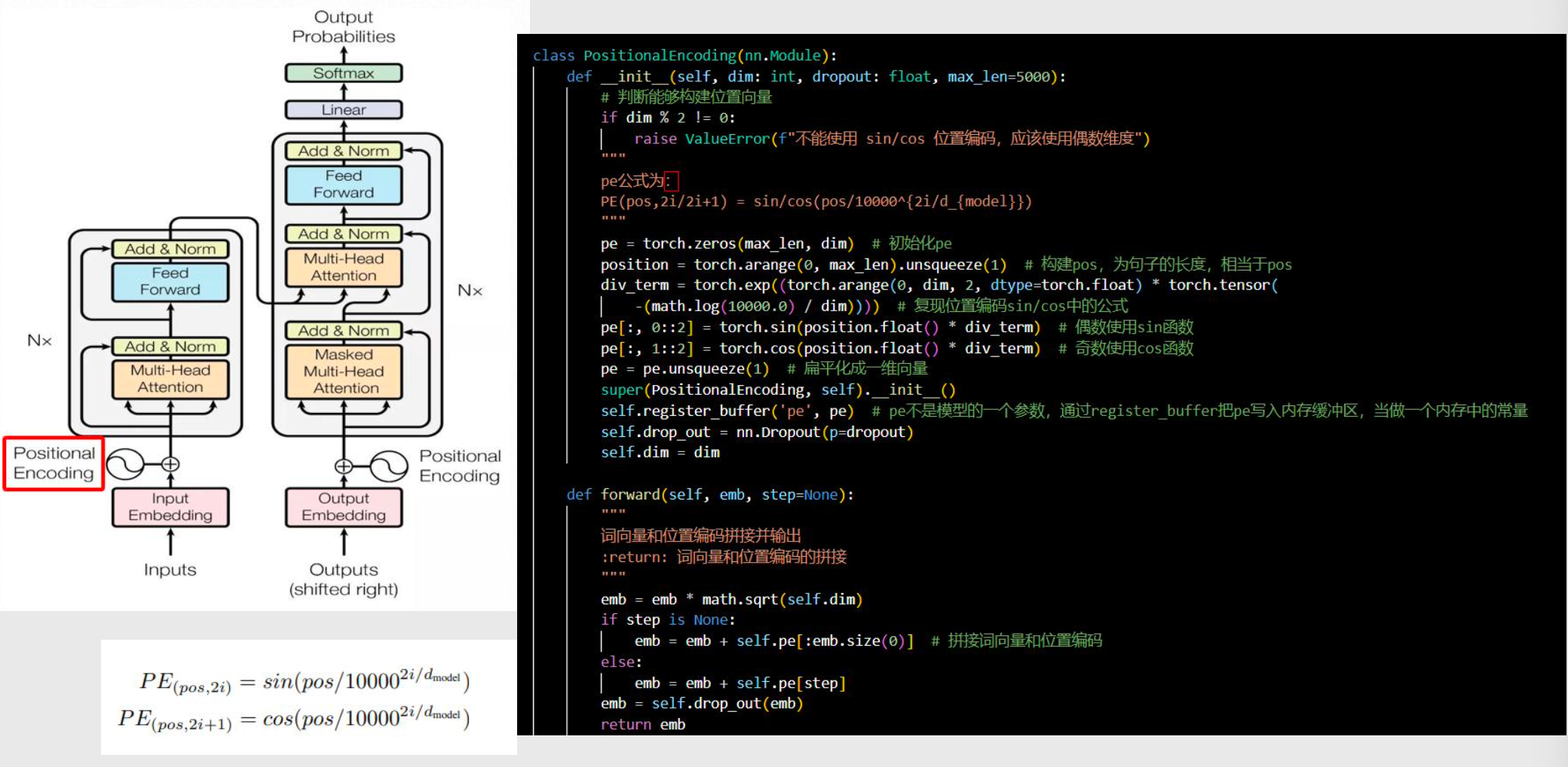This screenshot has height=767, width=1568.
Task: Click the decoder Feed Forward block
Action: pos(344,185)
